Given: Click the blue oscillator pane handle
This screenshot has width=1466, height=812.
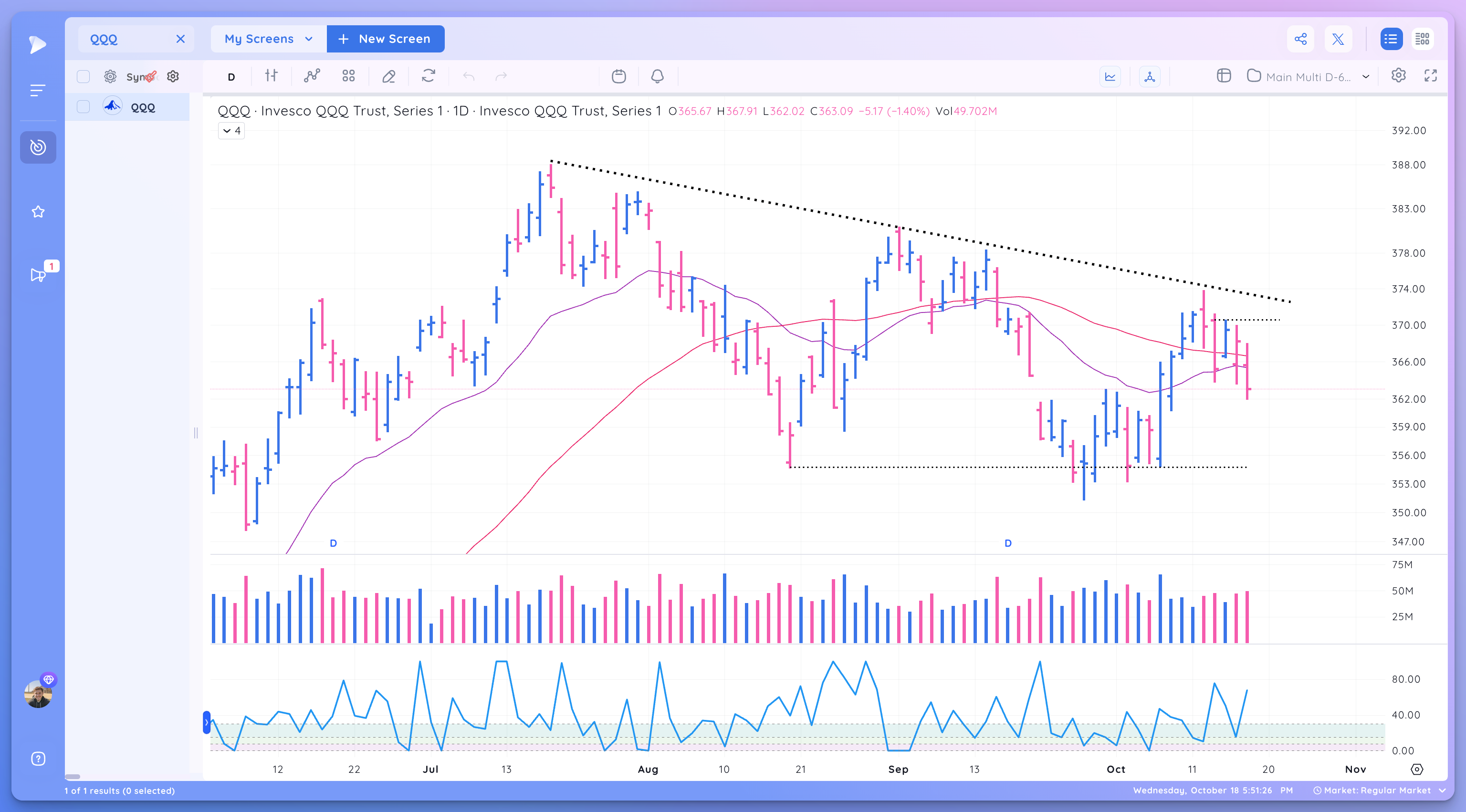Looking at the screenshot, I should (207, 722).
